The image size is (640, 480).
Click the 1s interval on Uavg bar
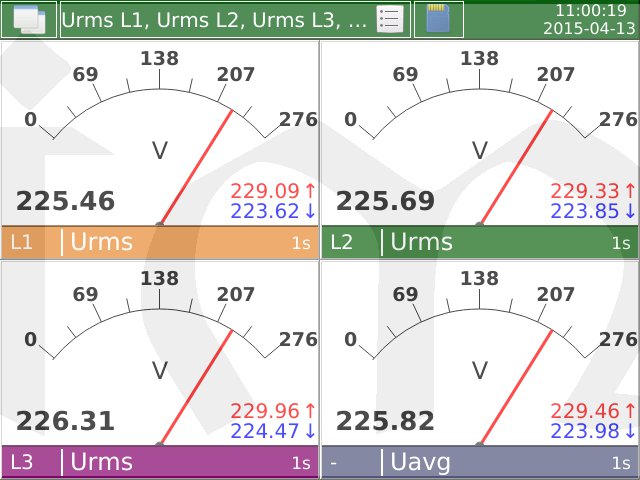(x=621, y=463)
